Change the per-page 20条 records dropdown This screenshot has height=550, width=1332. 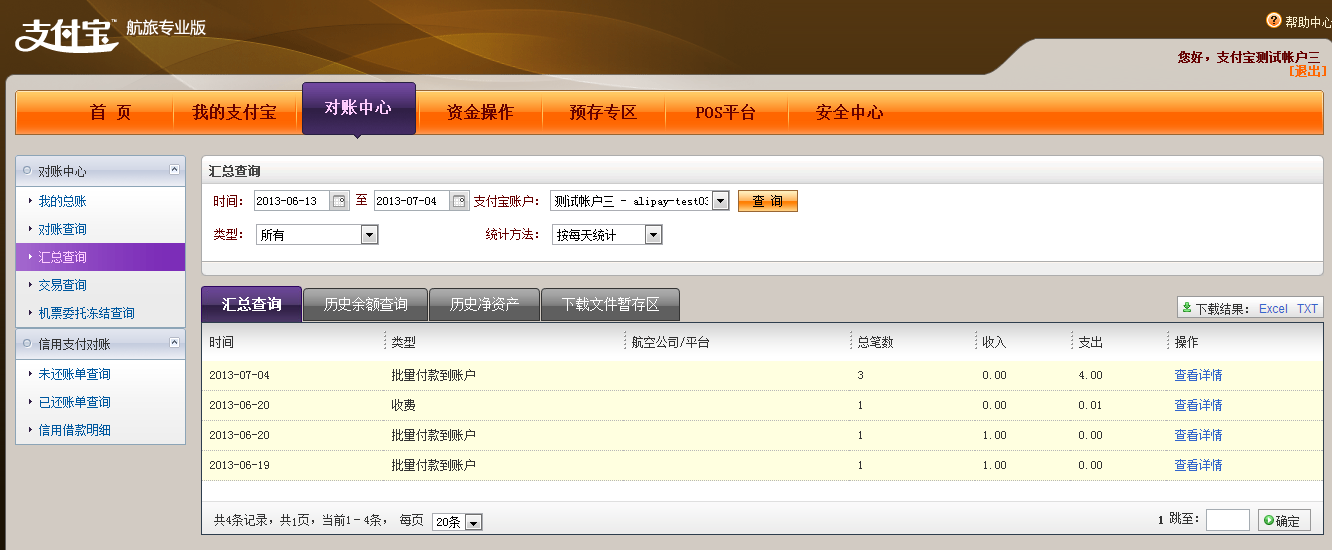[473, 522]
